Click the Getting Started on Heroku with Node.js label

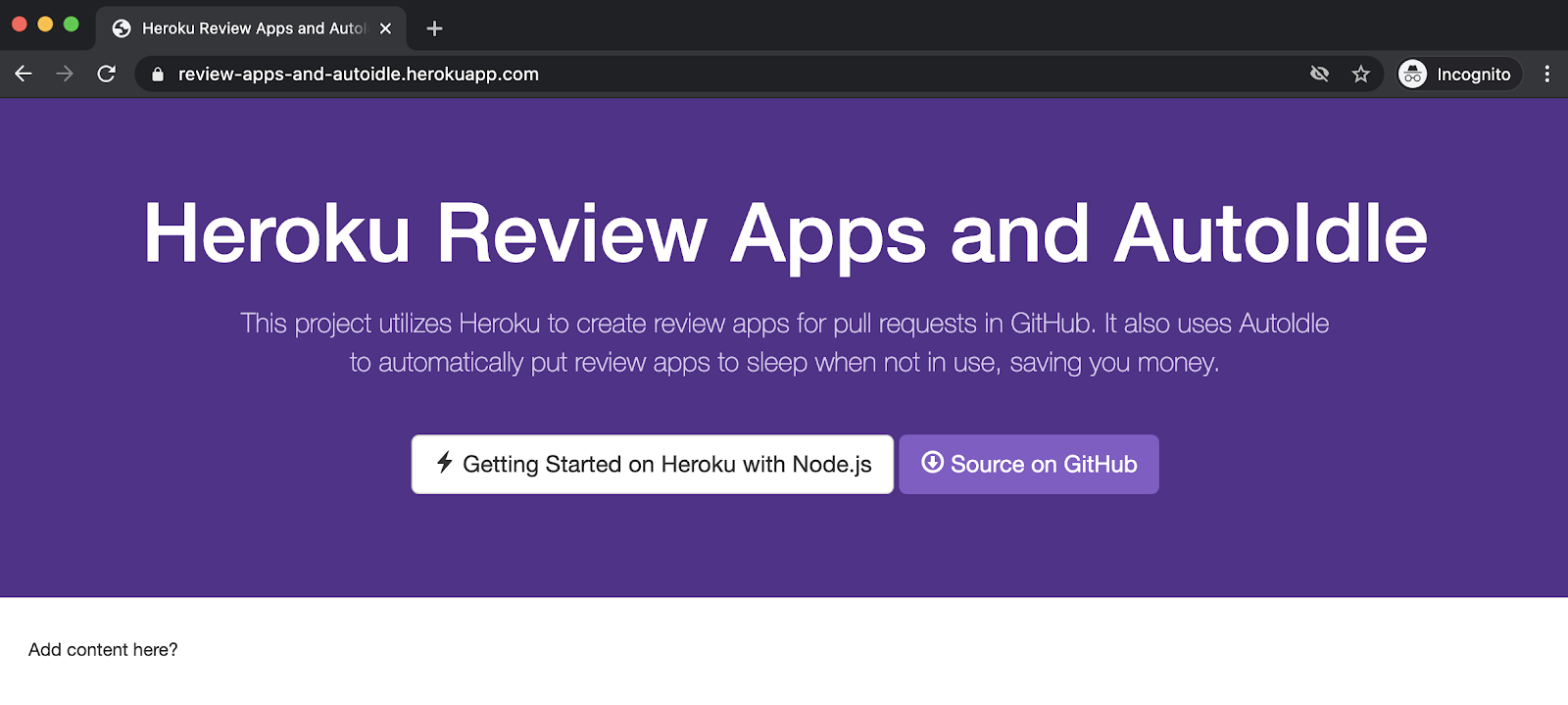(x=666, y=465)
